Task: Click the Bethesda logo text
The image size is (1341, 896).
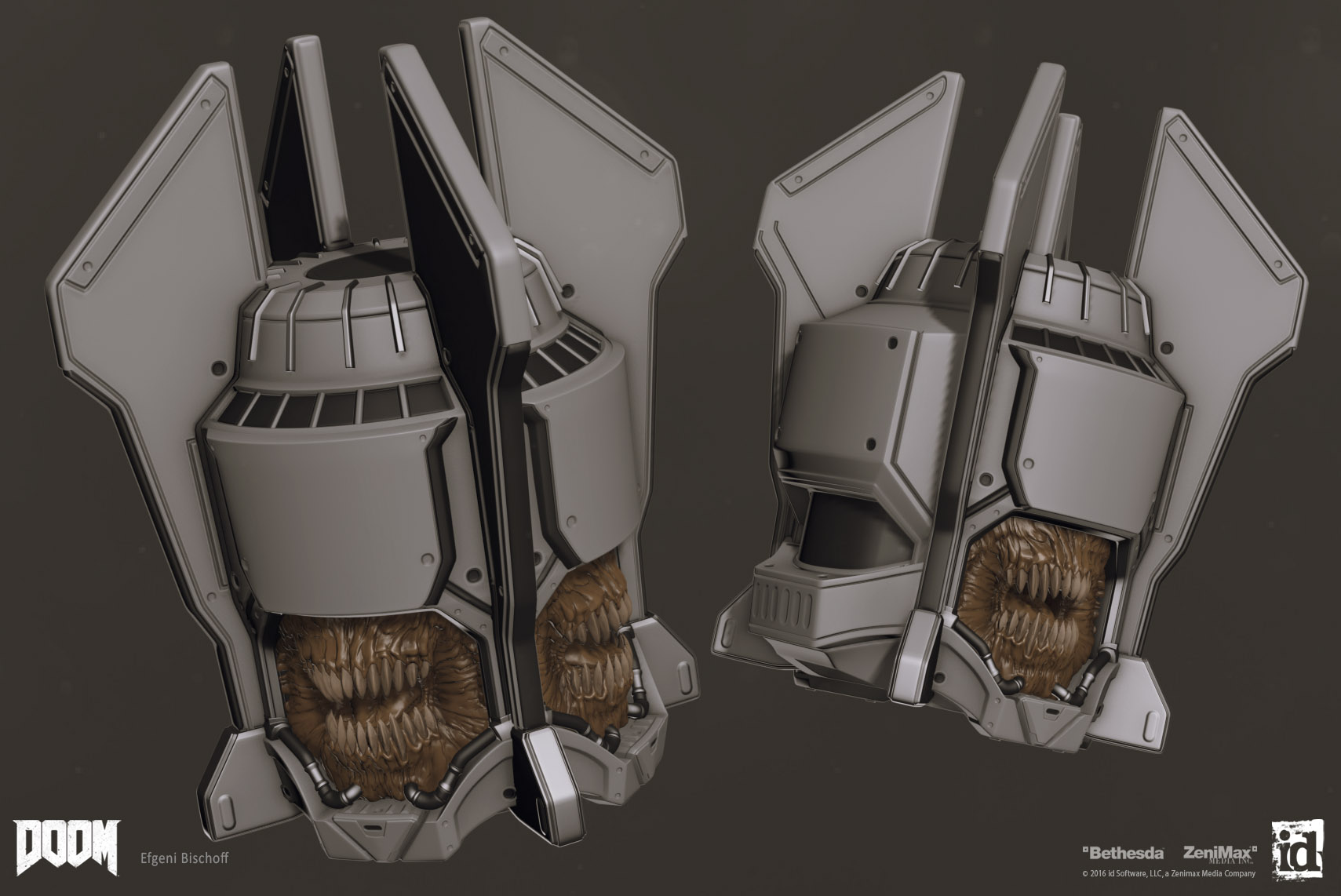Action: click(1122, 851)
